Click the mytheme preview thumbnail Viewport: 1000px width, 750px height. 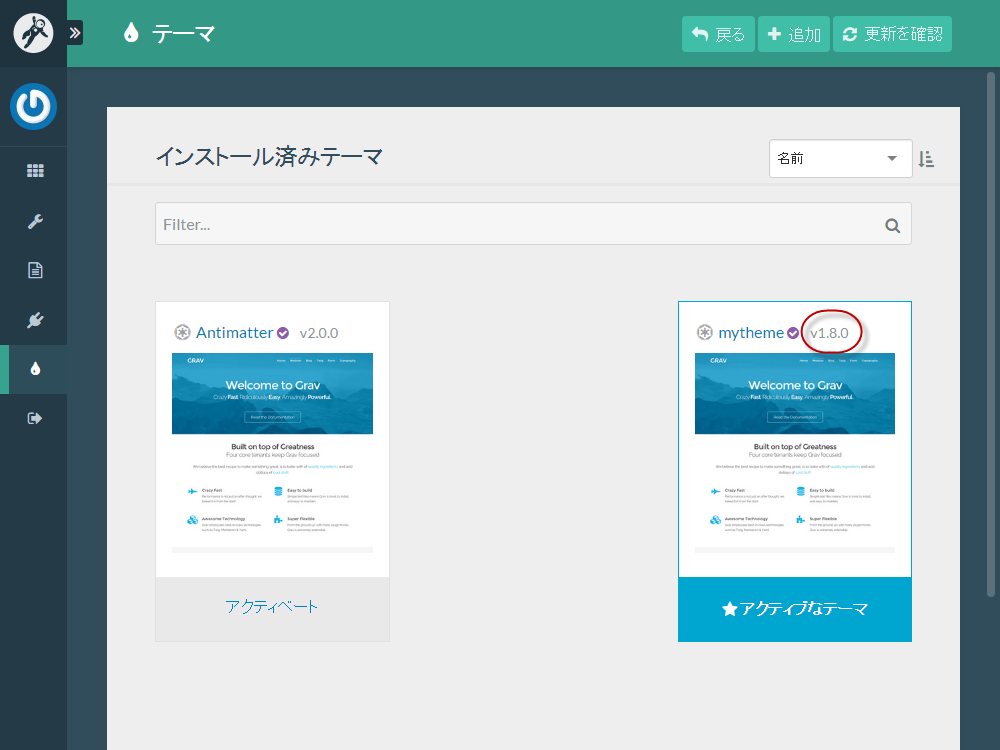click(795, 452)
